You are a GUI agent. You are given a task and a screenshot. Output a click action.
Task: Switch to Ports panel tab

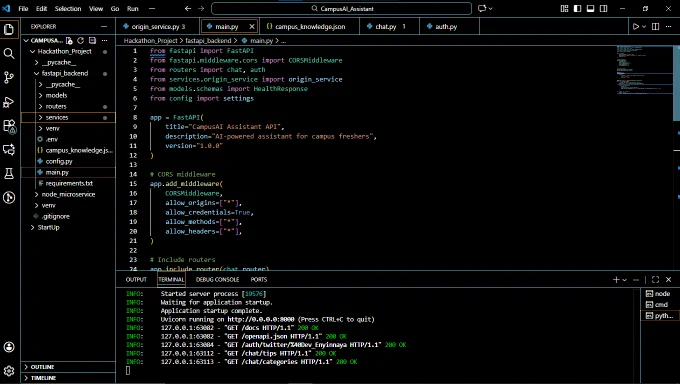click(x=259, y=280)
